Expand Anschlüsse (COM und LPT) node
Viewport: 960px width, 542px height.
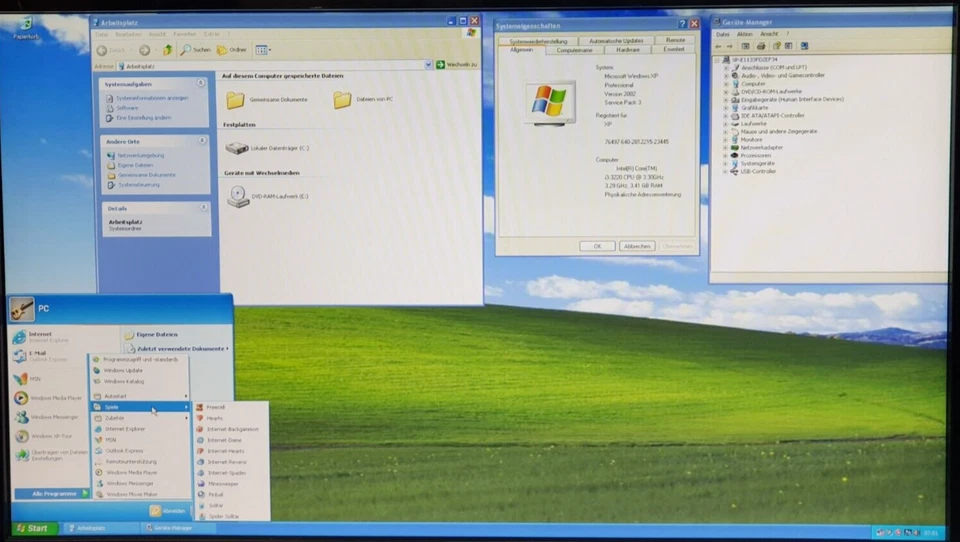tap(726, 67)
